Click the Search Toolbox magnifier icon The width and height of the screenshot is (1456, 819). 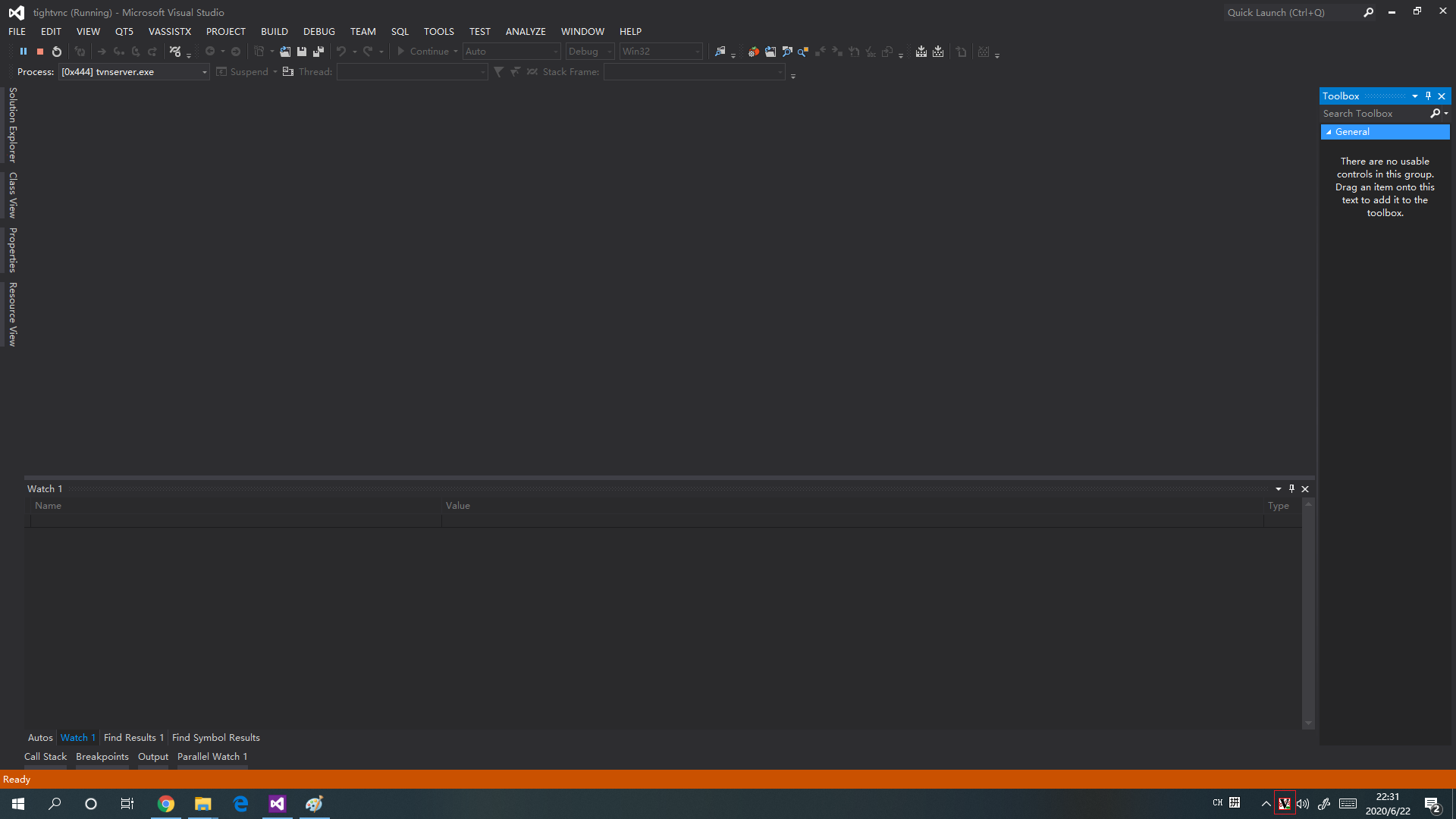click(x=1435, y=113)
